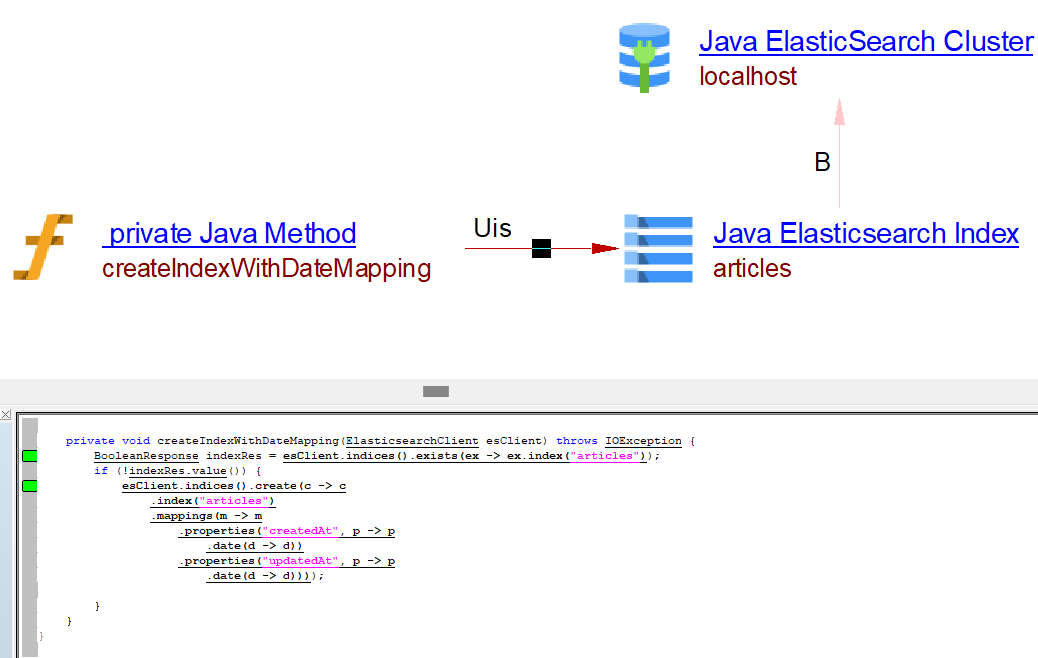Click the Uis link label
The width and height of the screenshot is (1038, 658).
(x=492, y=229)
